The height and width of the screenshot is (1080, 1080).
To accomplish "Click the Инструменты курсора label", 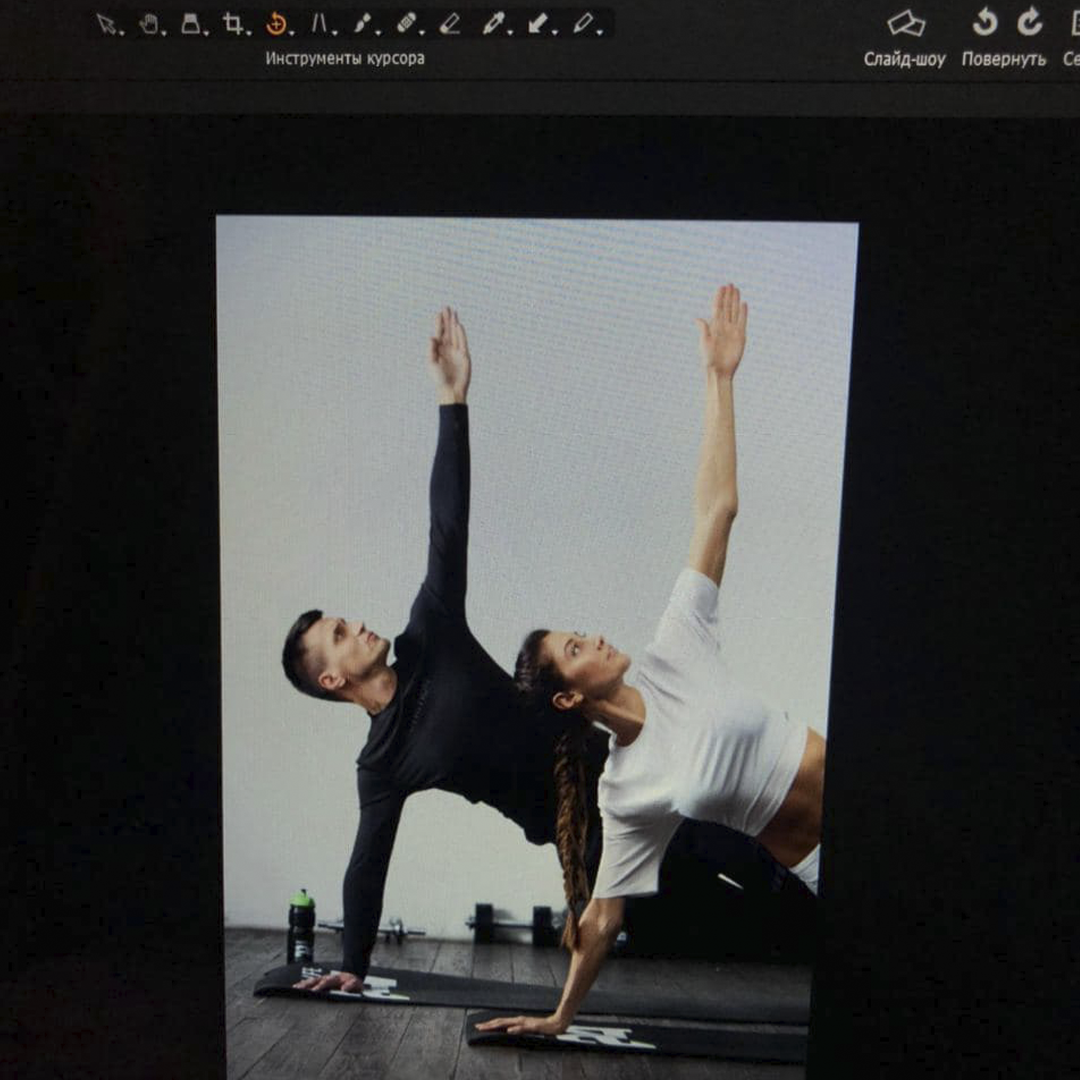I will click(x=345, y=59).
